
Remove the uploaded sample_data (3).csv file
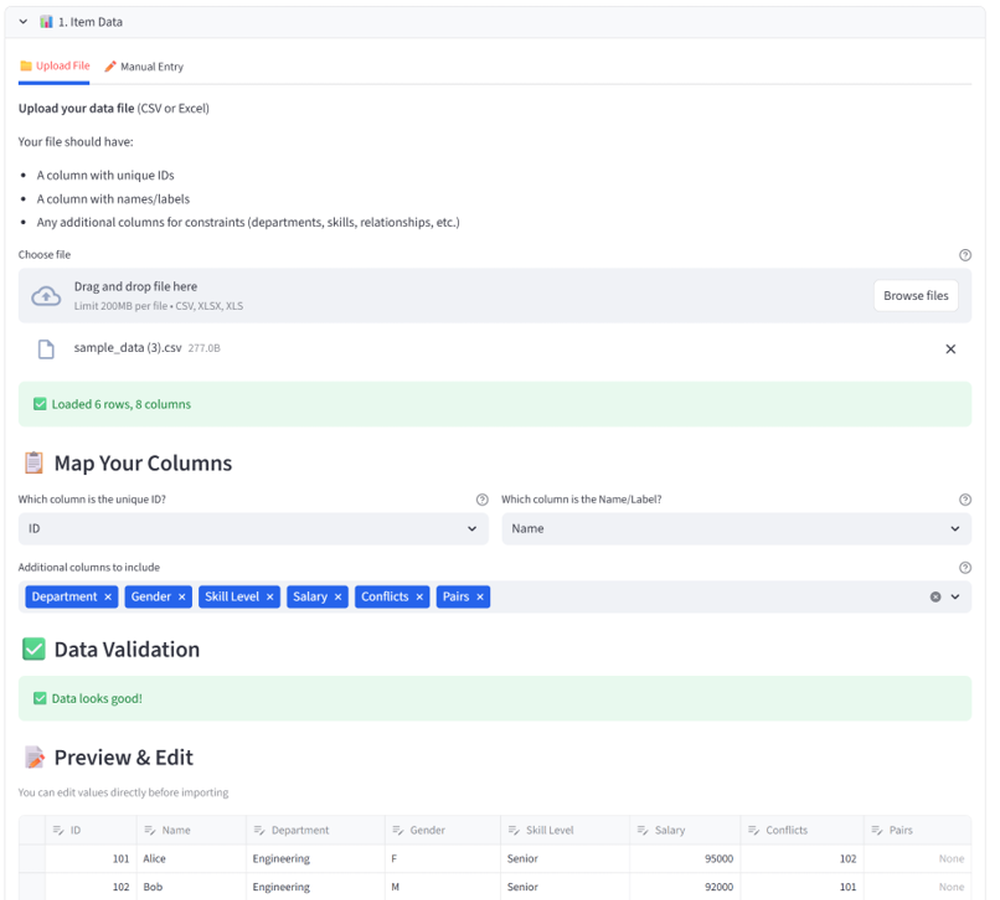click(950, 349)
